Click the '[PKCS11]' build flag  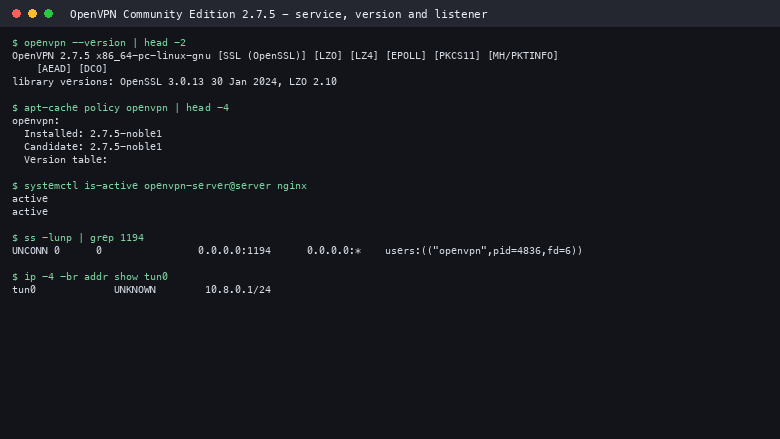457,56
